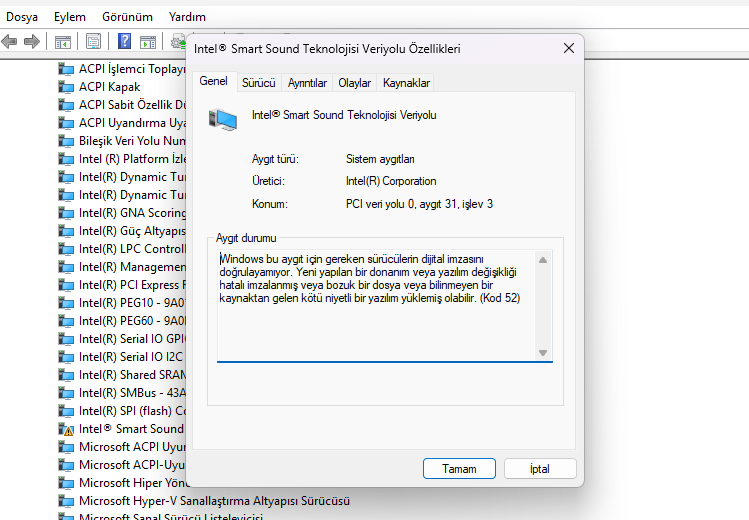Select the Microsoft ACPI Uyumlu row without hyphen
The height and width of the screenshot is (520, 749).
coord(122,447)
